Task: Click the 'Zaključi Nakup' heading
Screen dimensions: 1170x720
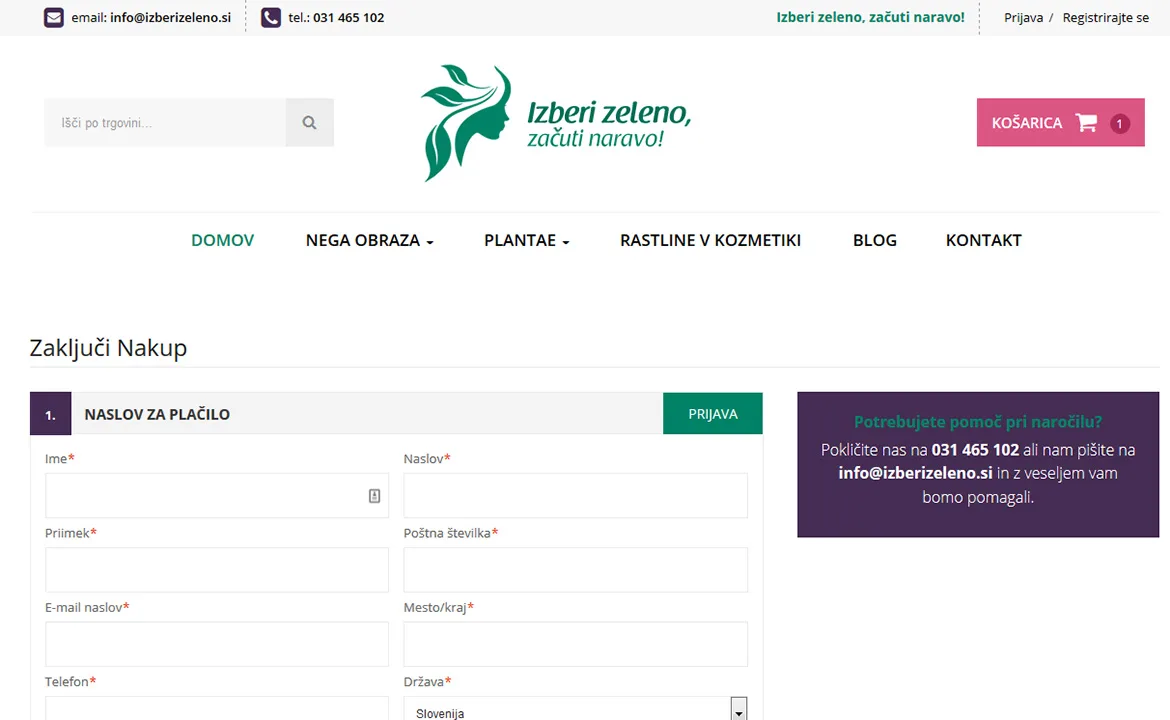Action: pos(108,348)
